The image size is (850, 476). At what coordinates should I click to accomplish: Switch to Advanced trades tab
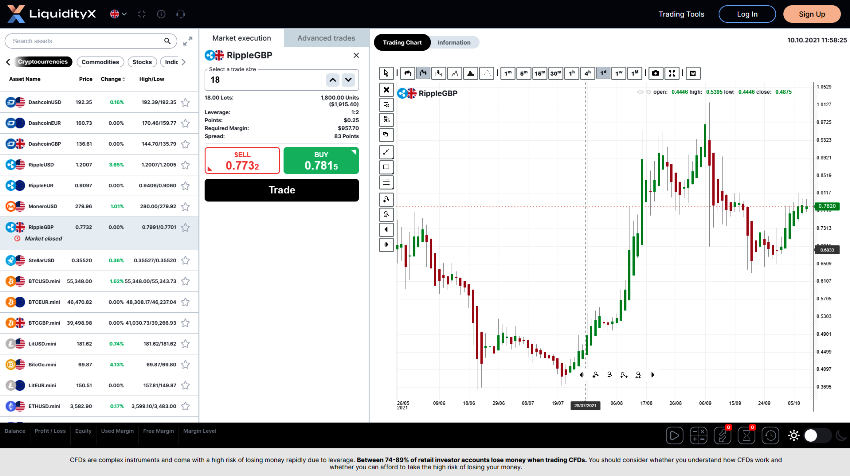(x=326, y=38)
